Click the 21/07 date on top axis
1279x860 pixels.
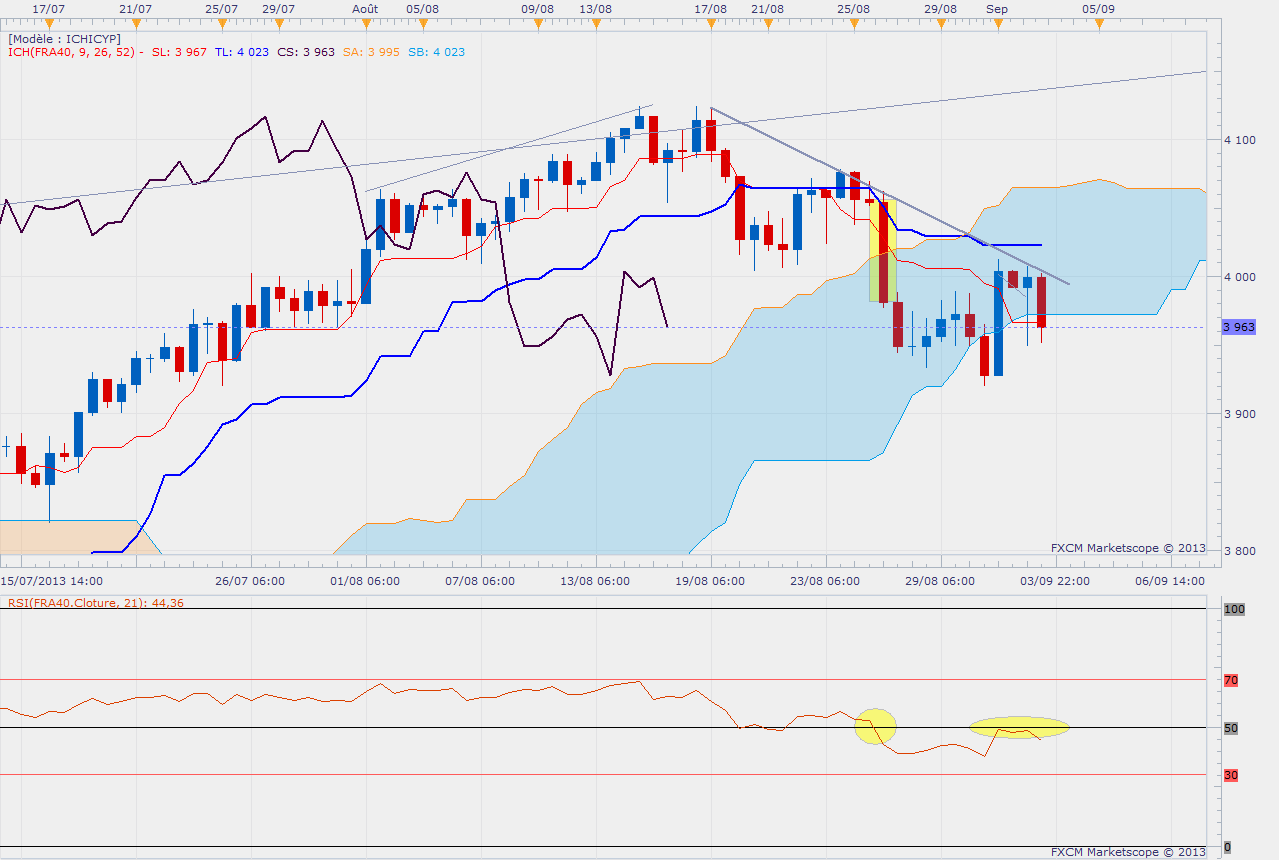[135, 8]
